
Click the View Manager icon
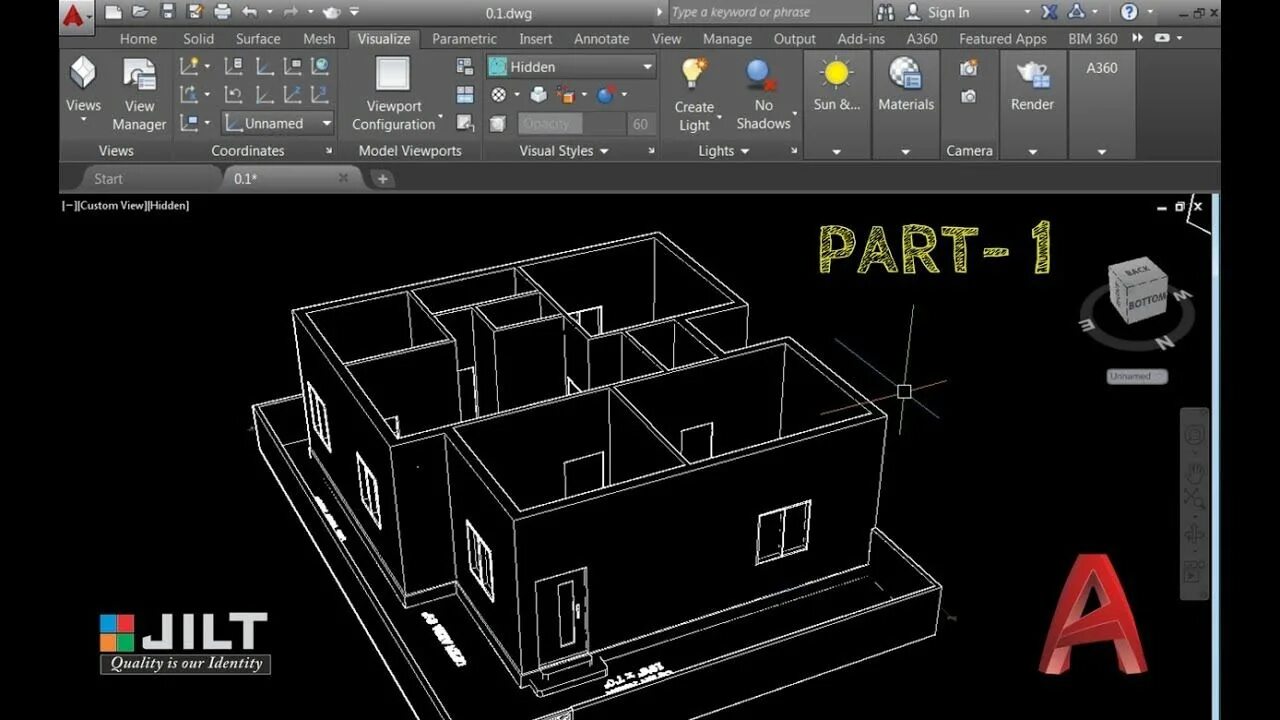[139, 76]
